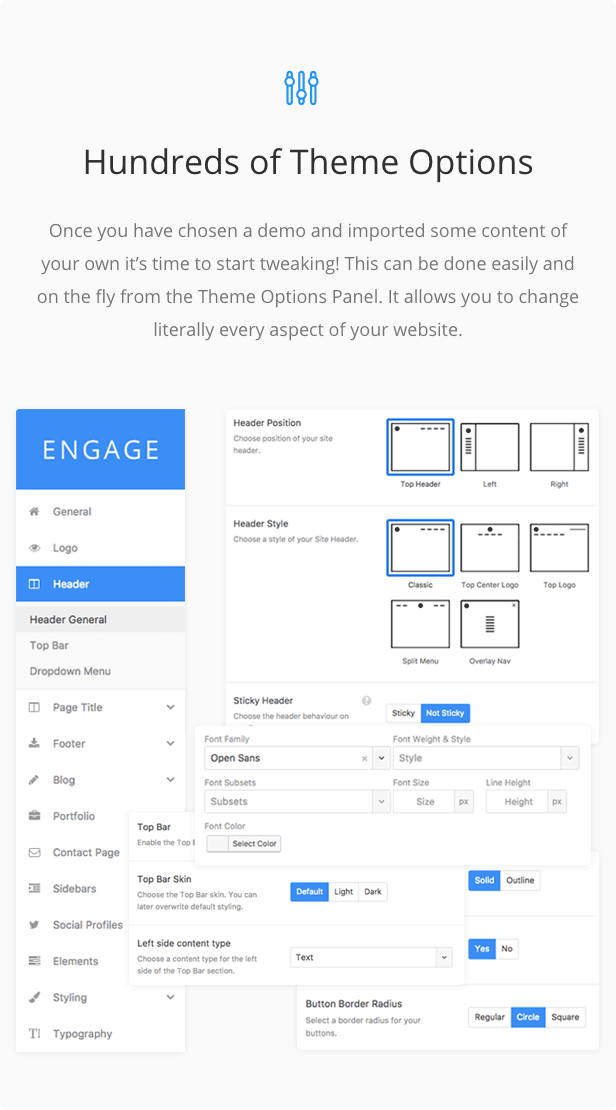616x1110 pixels.
Task: Select the Top Header position thumbnail
Action: pyautogui.click(x=421, y=447)
